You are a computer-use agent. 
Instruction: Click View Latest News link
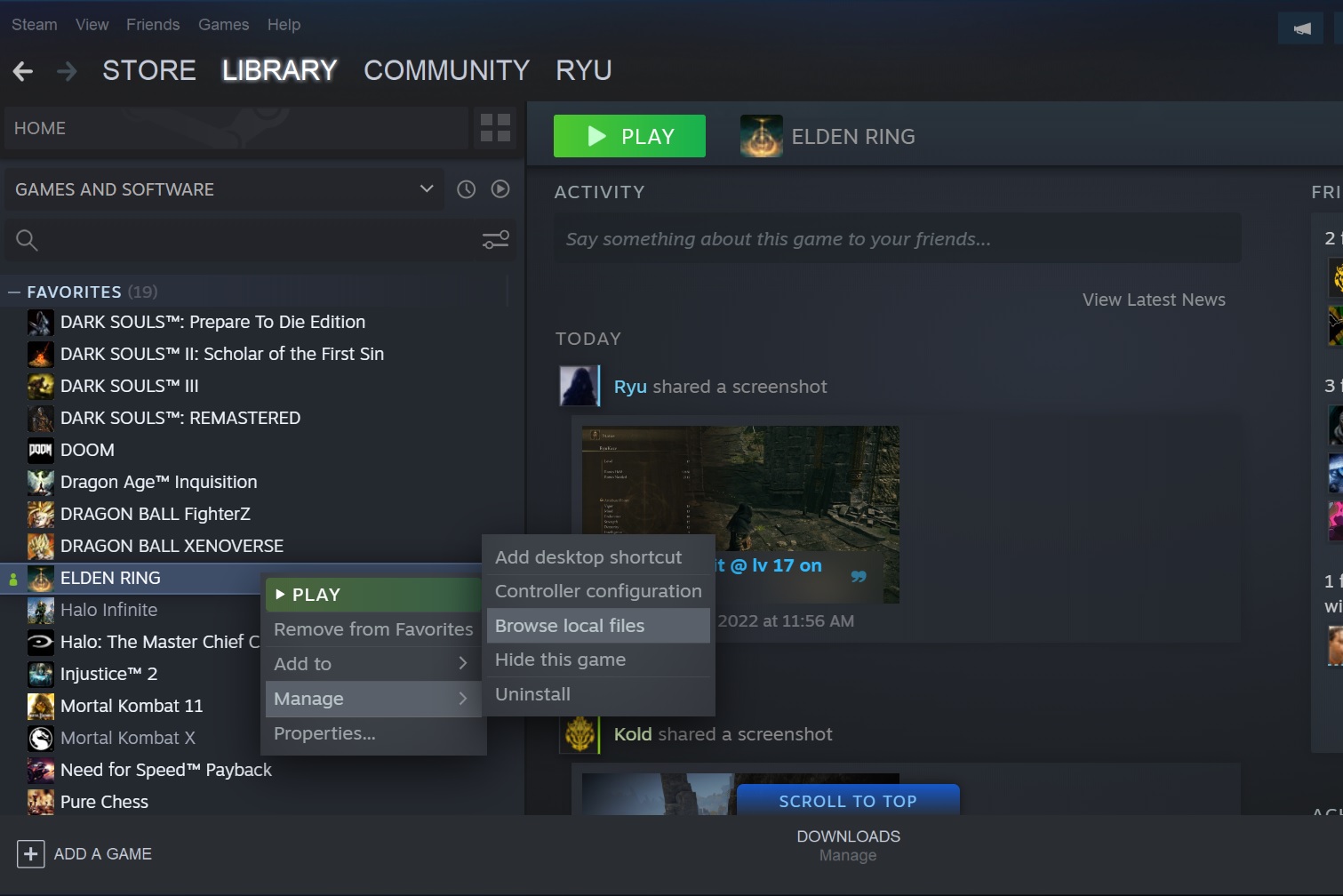click(x=1154, y=300)
